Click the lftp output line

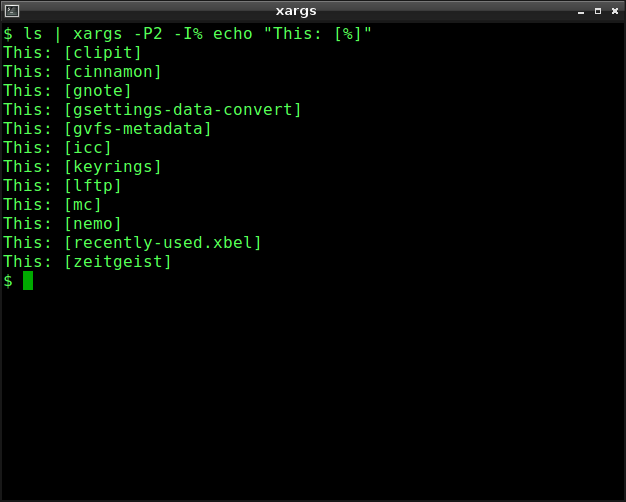(x=62, y=186)
